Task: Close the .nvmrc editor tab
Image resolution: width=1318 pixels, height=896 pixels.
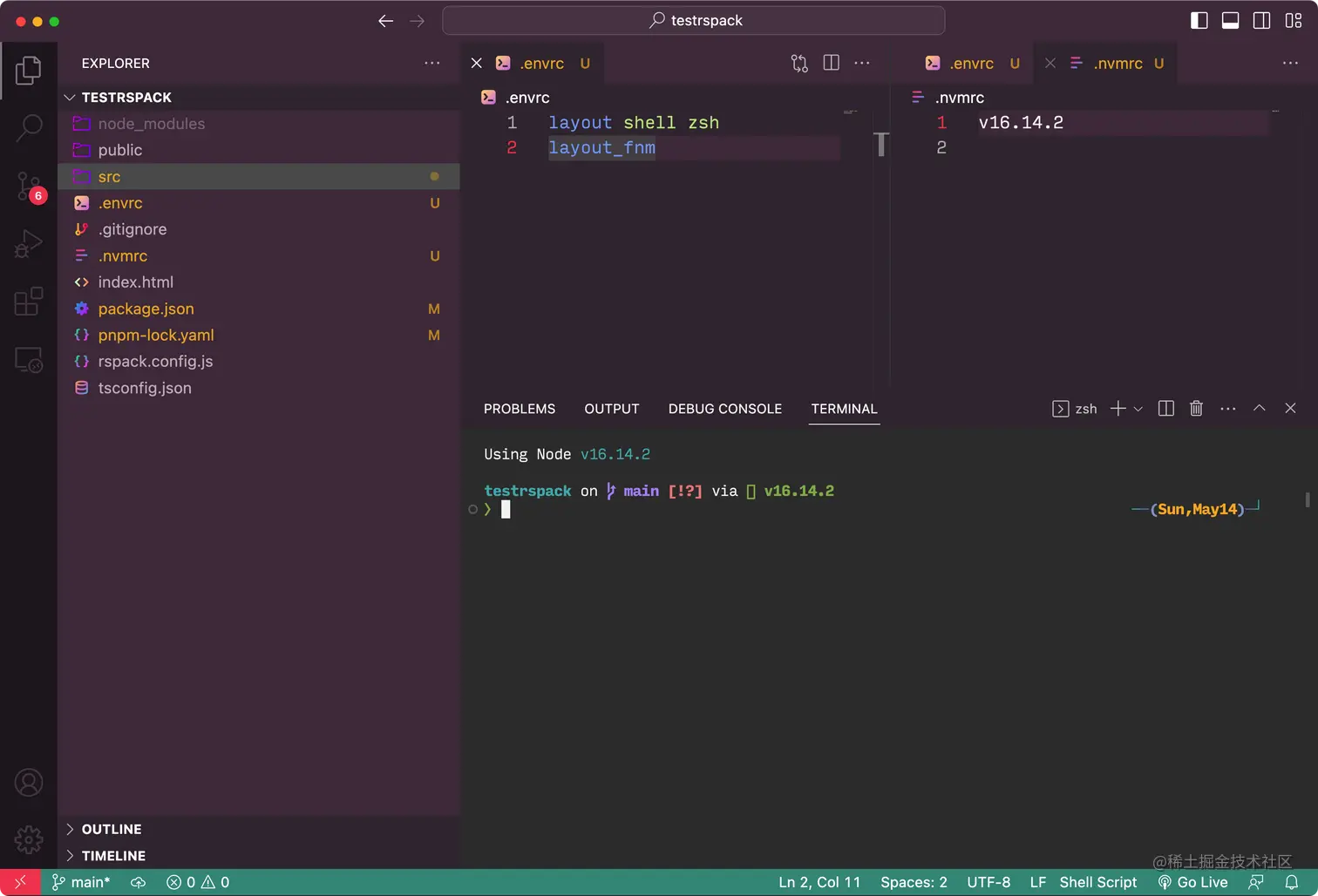Action: [x=1050, y=63]
